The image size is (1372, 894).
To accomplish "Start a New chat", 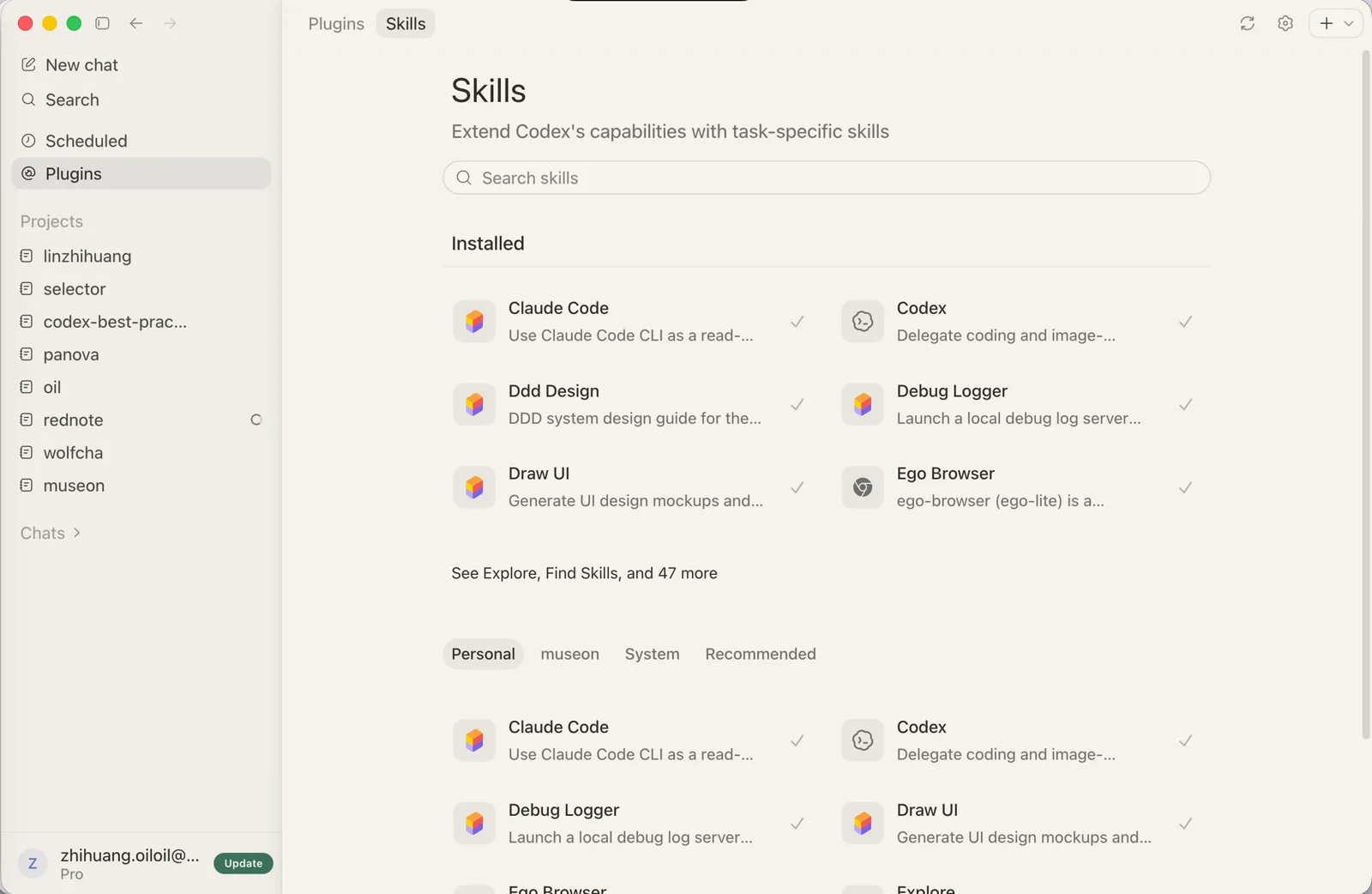I will coord(141,65).
